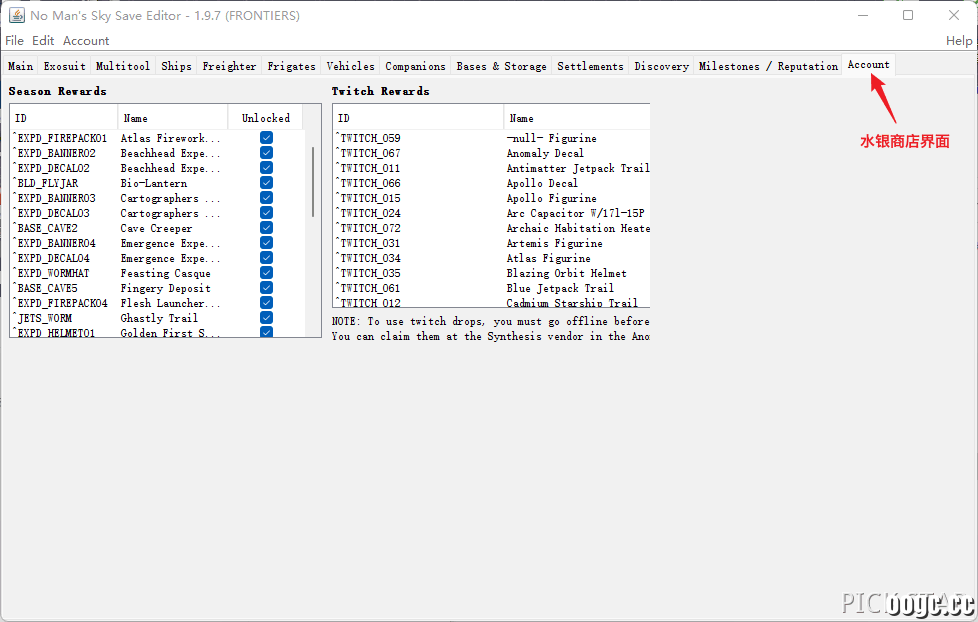Open the Help menu
The height and width of the screenshot is (622, 978).
click(959, 41)
